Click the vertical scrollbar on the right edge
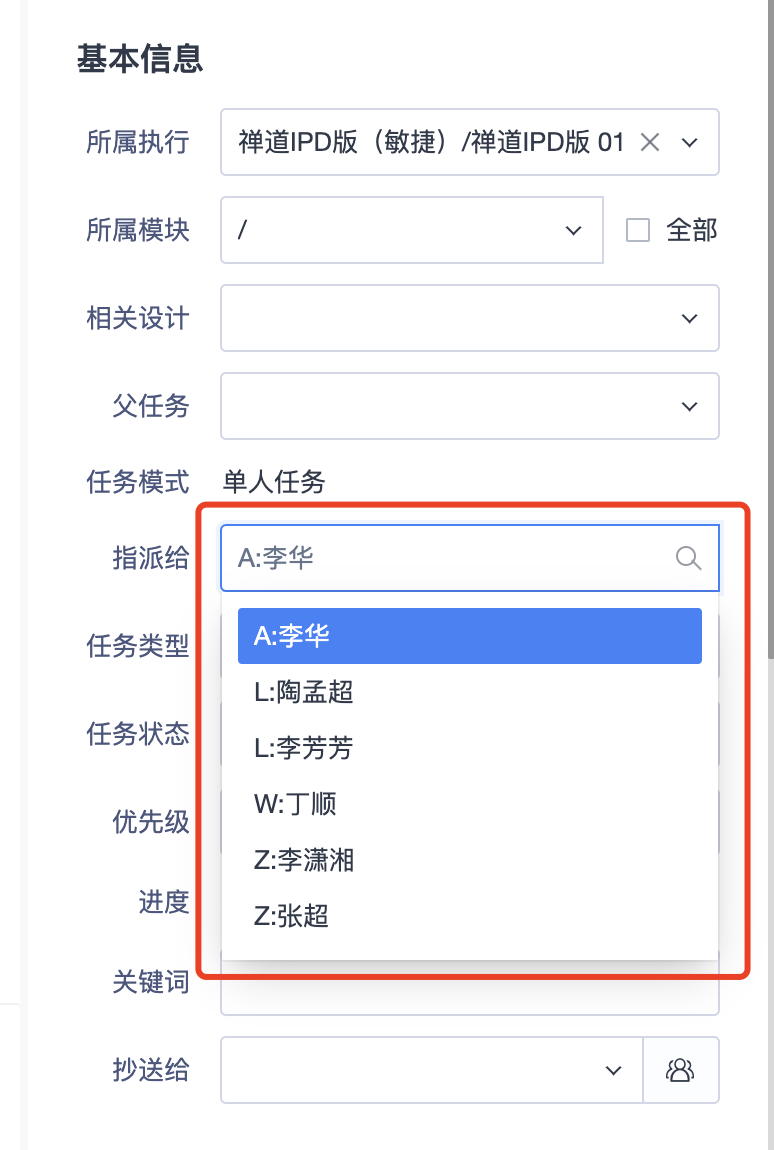Screen dimensions: 774x1150 770,330
